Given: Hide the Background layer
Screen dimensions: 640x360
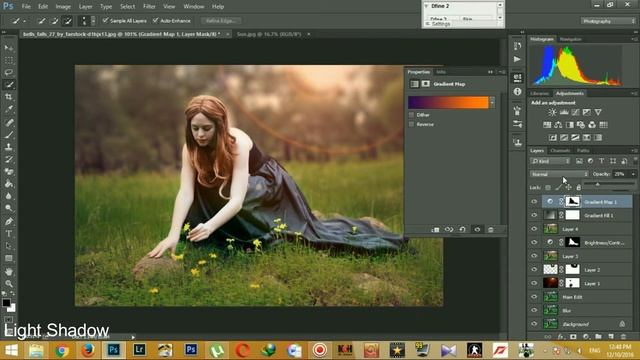Looking at the screenshot, I should (534, 324).
